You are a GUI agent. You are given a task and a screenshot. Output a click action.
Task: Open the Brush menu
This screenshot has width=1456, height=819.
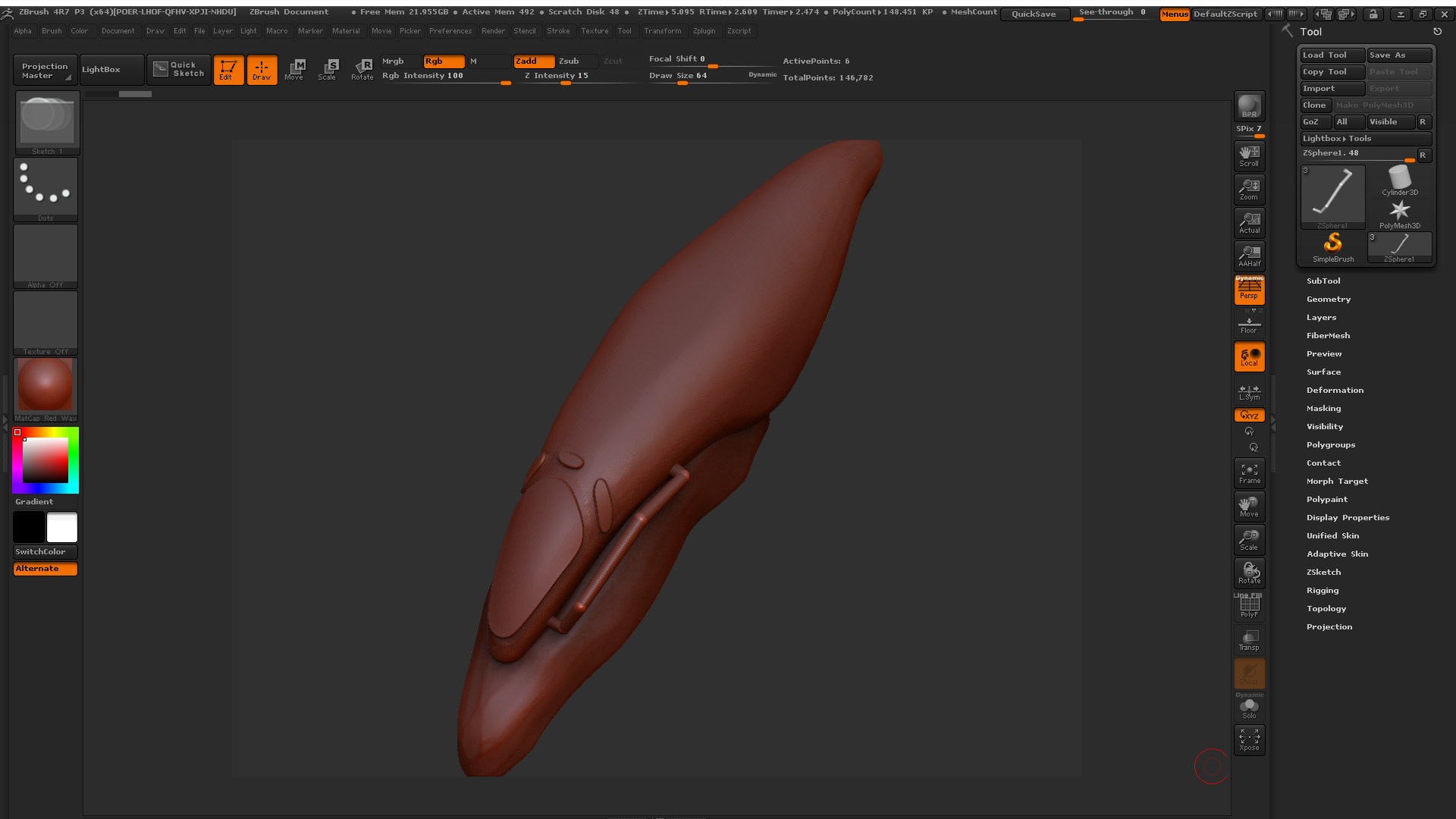(x=52, y=31)
